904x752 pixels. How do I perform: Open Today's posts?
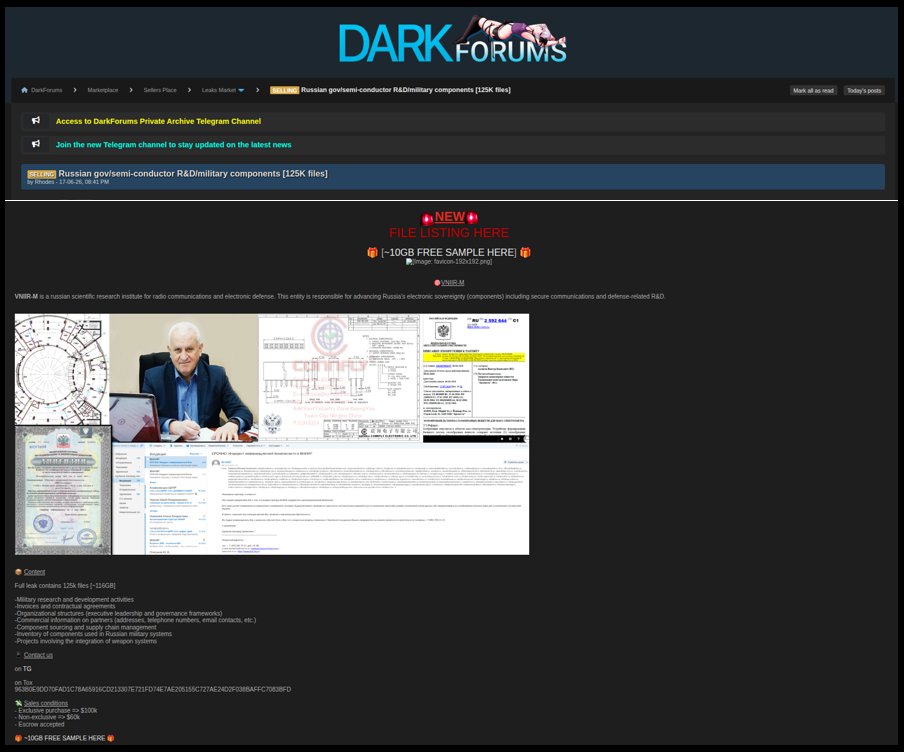tap(864, 91)
